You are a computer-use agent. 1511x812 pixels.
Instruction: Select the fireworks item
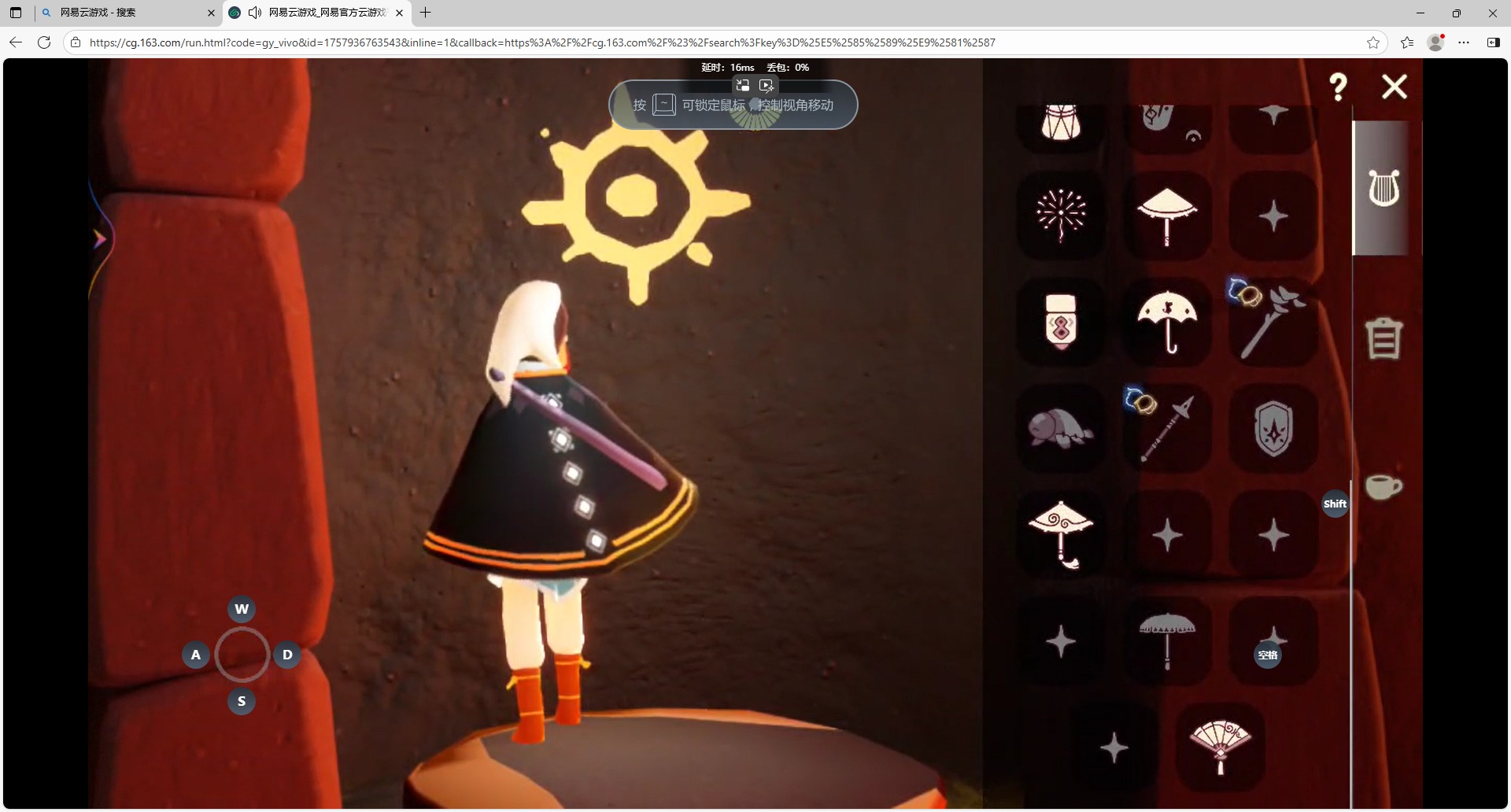(1061, 215)
